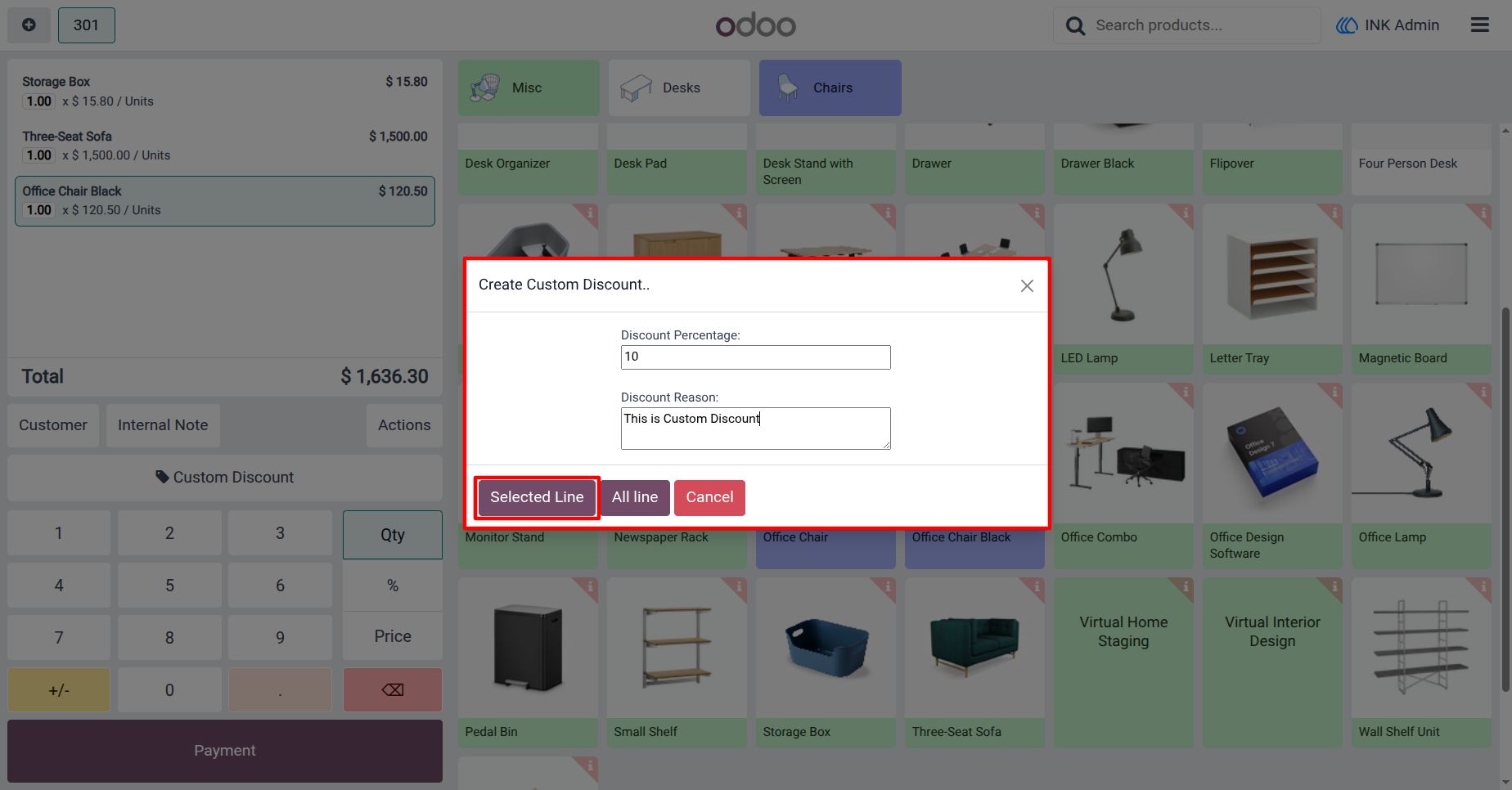Activate the Qty numpad mode
This screenshot has width=1512, height=790.
[x=393, y=535]
